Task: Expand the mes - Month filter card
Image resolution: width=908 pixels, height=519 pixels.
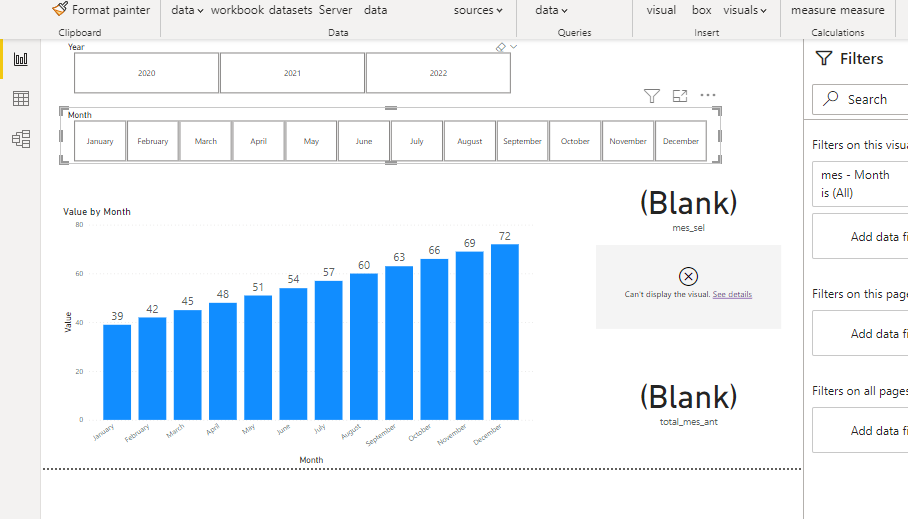Action: point(861,184)
